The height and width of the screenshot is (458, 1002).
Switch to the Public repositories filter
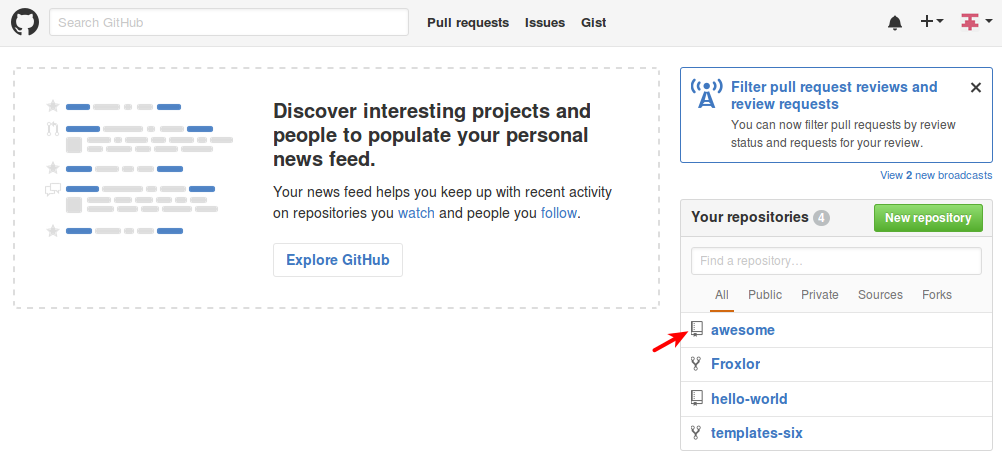(x=765, y=294)
